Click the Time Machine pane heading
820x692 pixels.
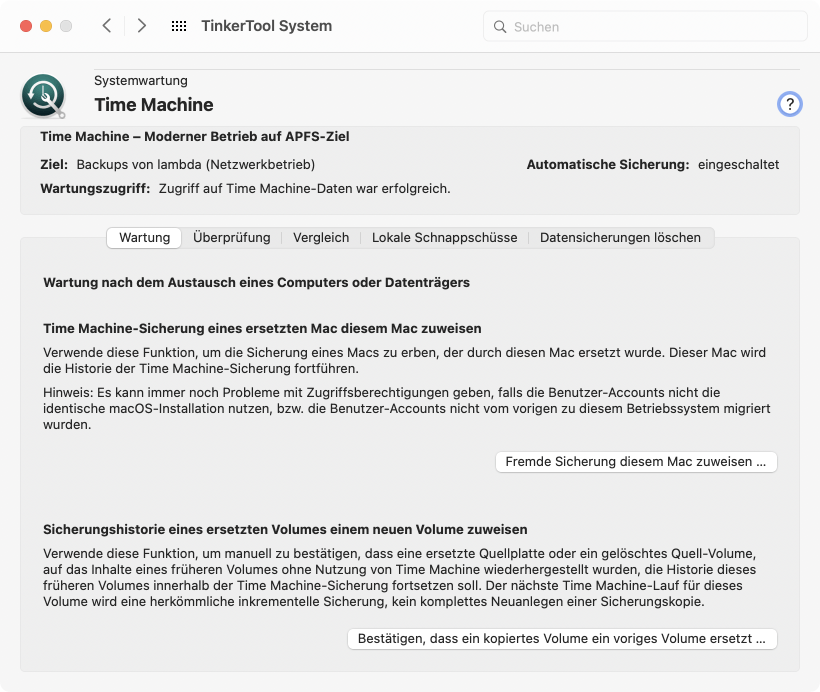(x=154, y=105)
